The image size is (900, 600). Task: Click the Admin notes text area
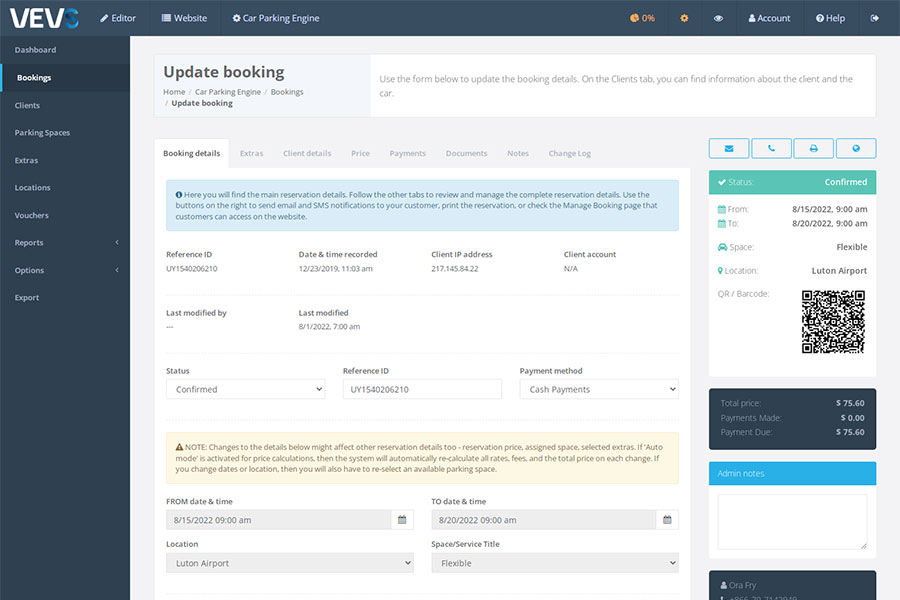pyautogui.click(x=792, y=522)
